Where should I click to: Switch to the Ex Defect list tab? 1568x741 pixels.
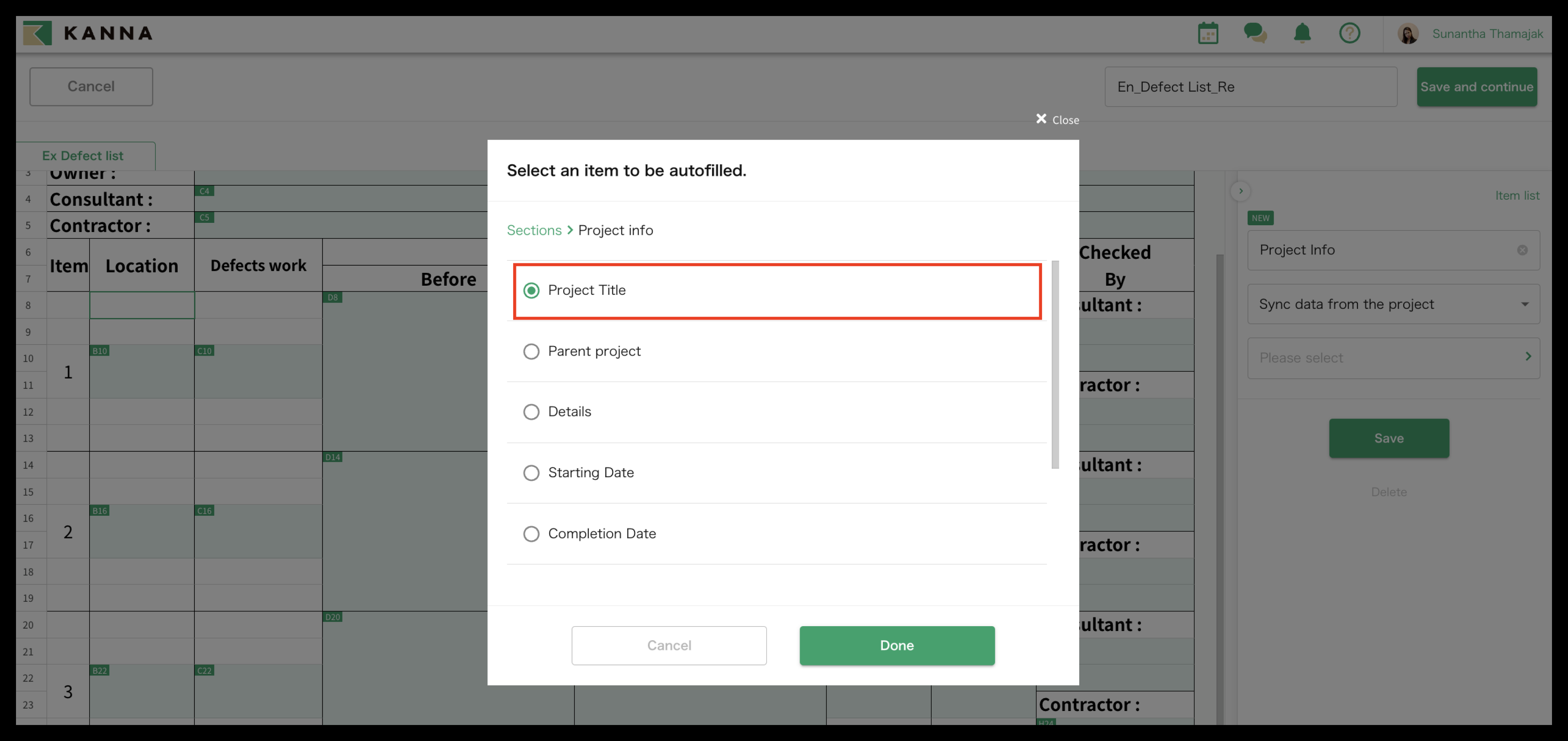pyautogui.click(x=83, y=156)
